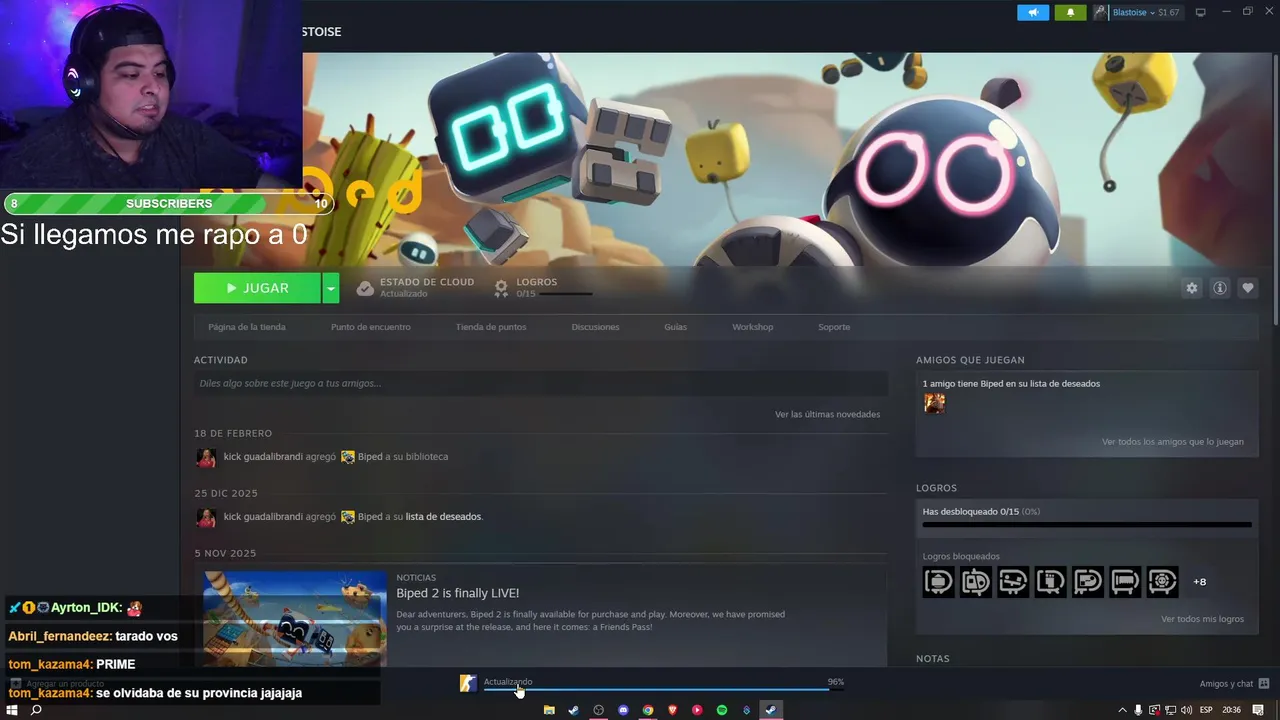Click the game information icon
This screenshot has width=1280, height=720.
[1220, 288]
